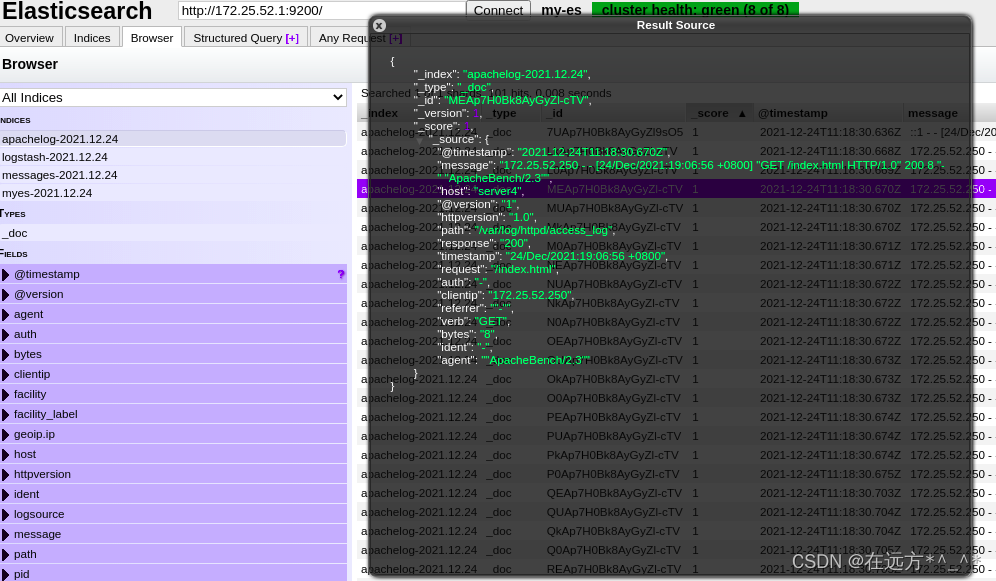Click the message column header
The image size is (996, 581).
(x=949, y=113)
